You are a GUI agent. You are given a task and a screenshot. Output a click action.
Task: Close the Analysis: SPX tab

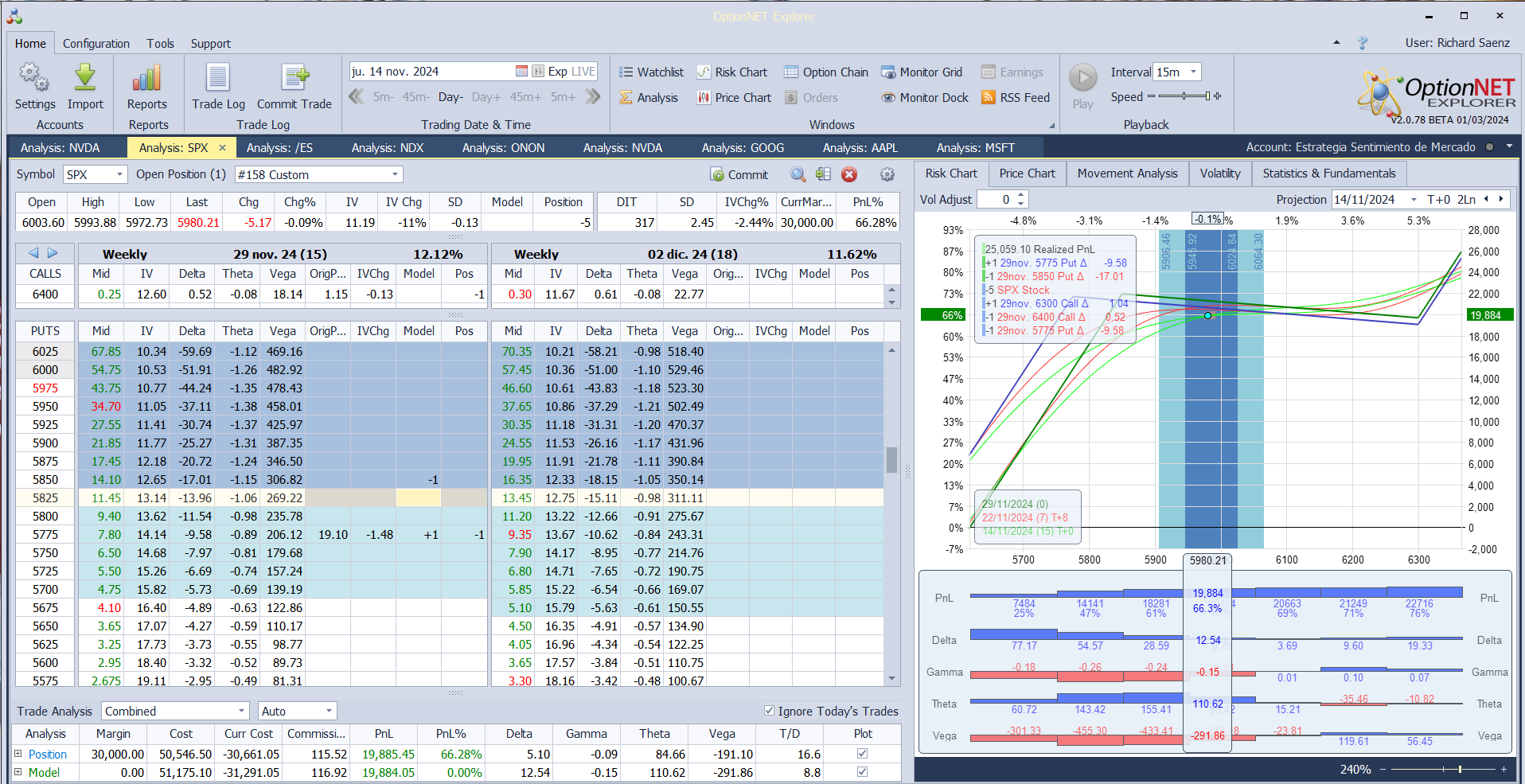click(222, 147)
